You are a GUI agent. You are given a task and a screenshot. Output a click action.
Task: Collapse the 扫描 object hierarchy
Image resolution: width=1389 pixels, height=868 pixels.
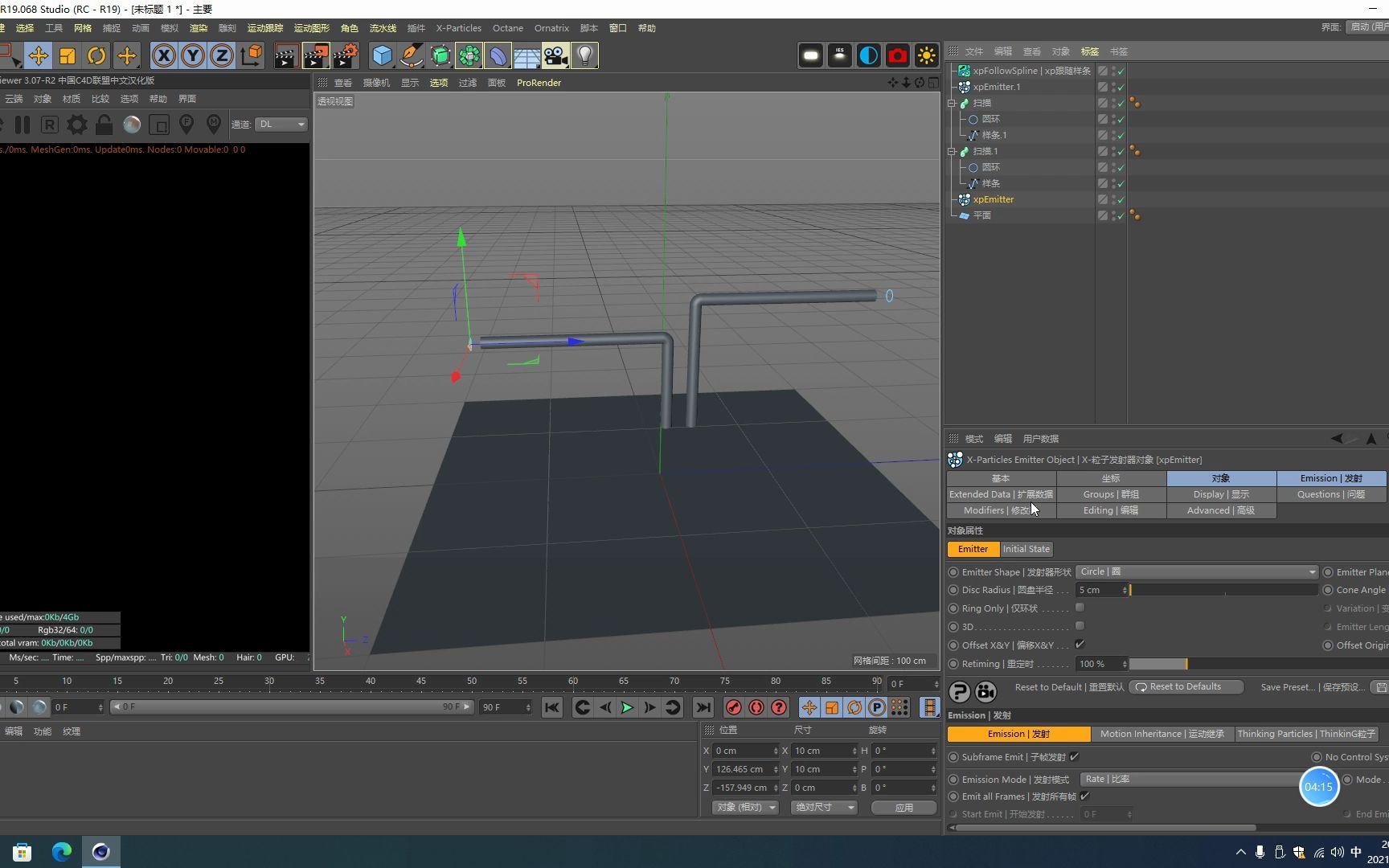[953, 103]
